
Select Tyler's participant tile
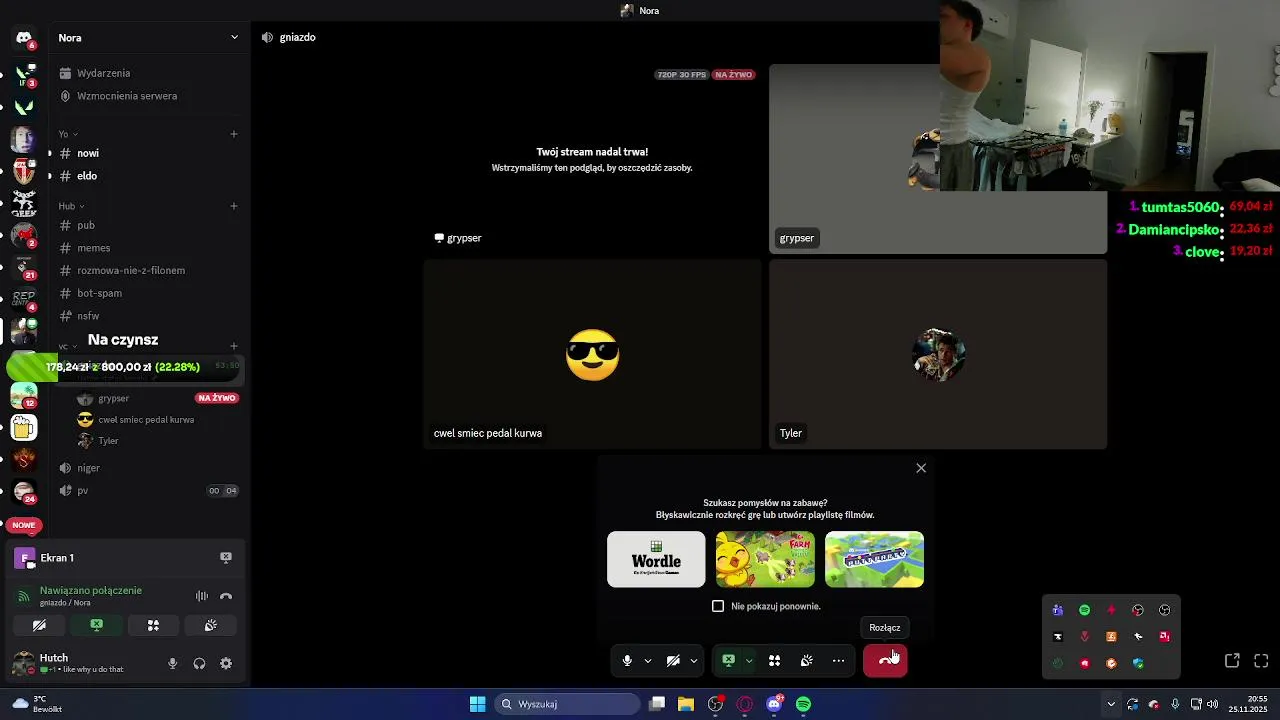coord(938,354)
